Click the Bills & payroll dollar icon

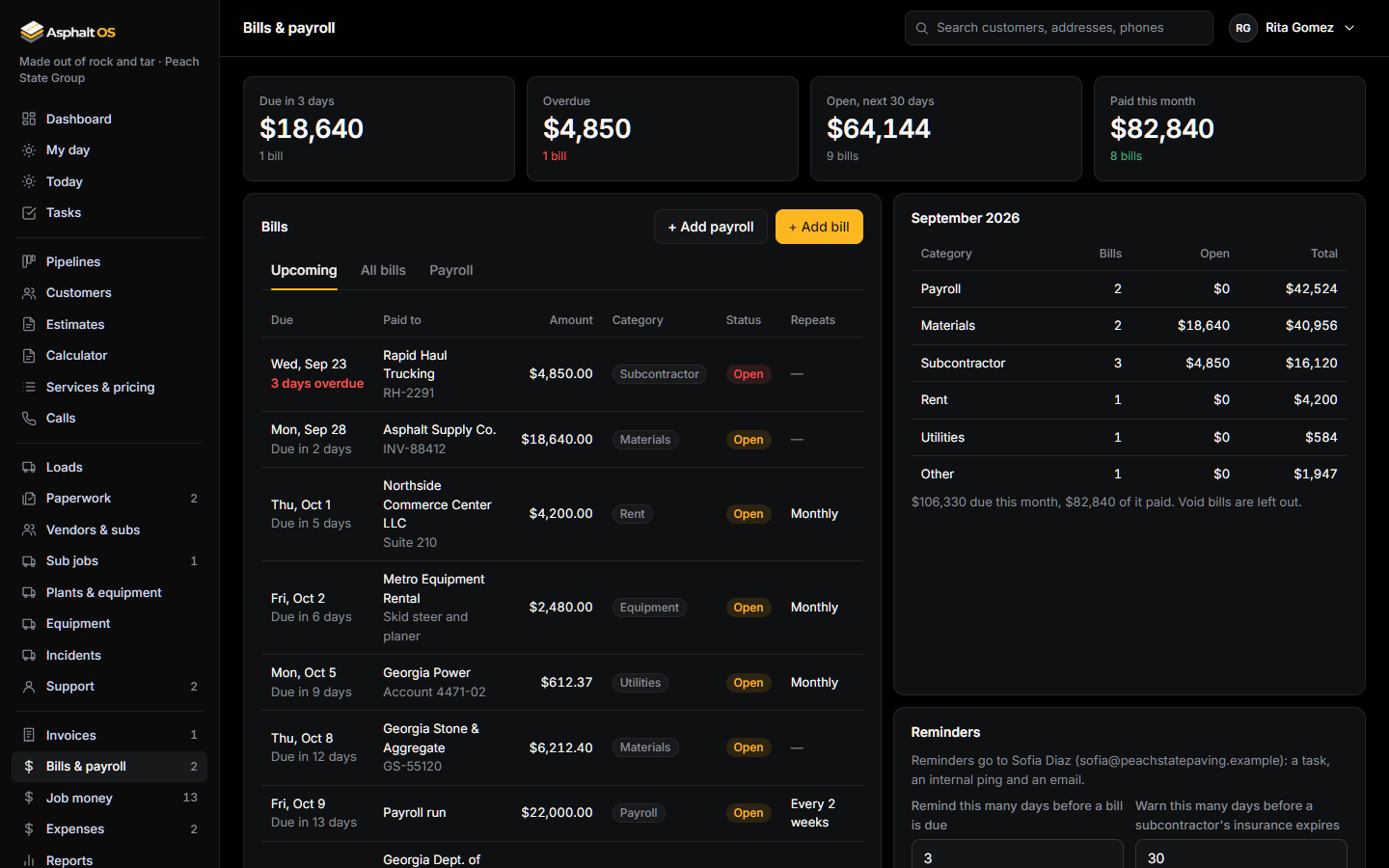click(x=29, y=767)
